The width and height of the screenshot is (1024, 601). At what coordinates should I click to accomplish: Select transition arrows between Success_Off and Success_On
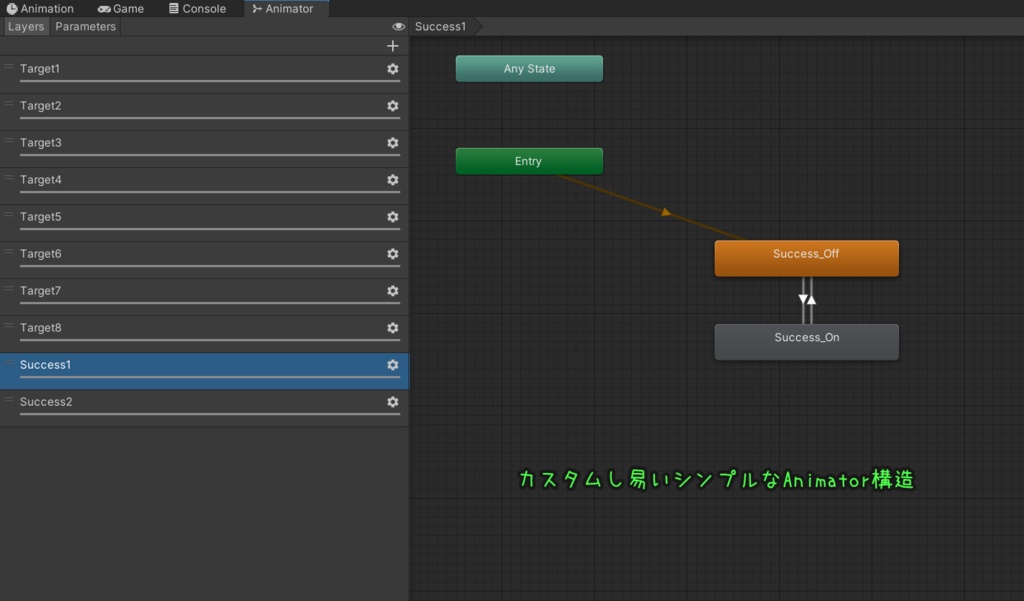[807, 300]
